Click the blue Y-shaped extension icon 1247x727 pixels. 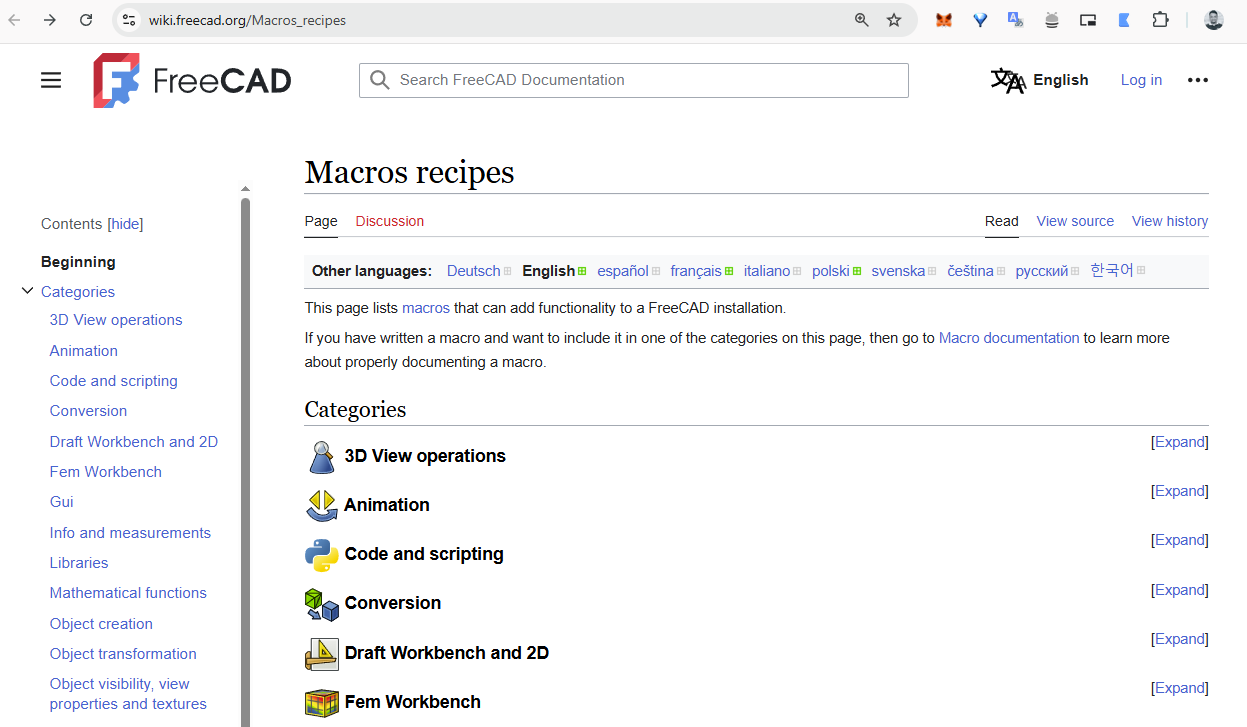pos(980,20)
